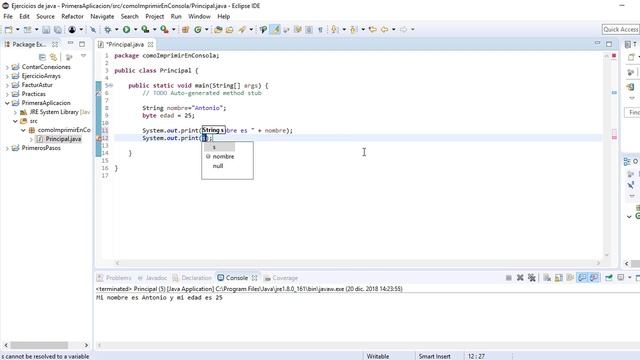Click the Coverage launch icon
The width and height of the screenshot is (640, 360).
tap(145, 29)
